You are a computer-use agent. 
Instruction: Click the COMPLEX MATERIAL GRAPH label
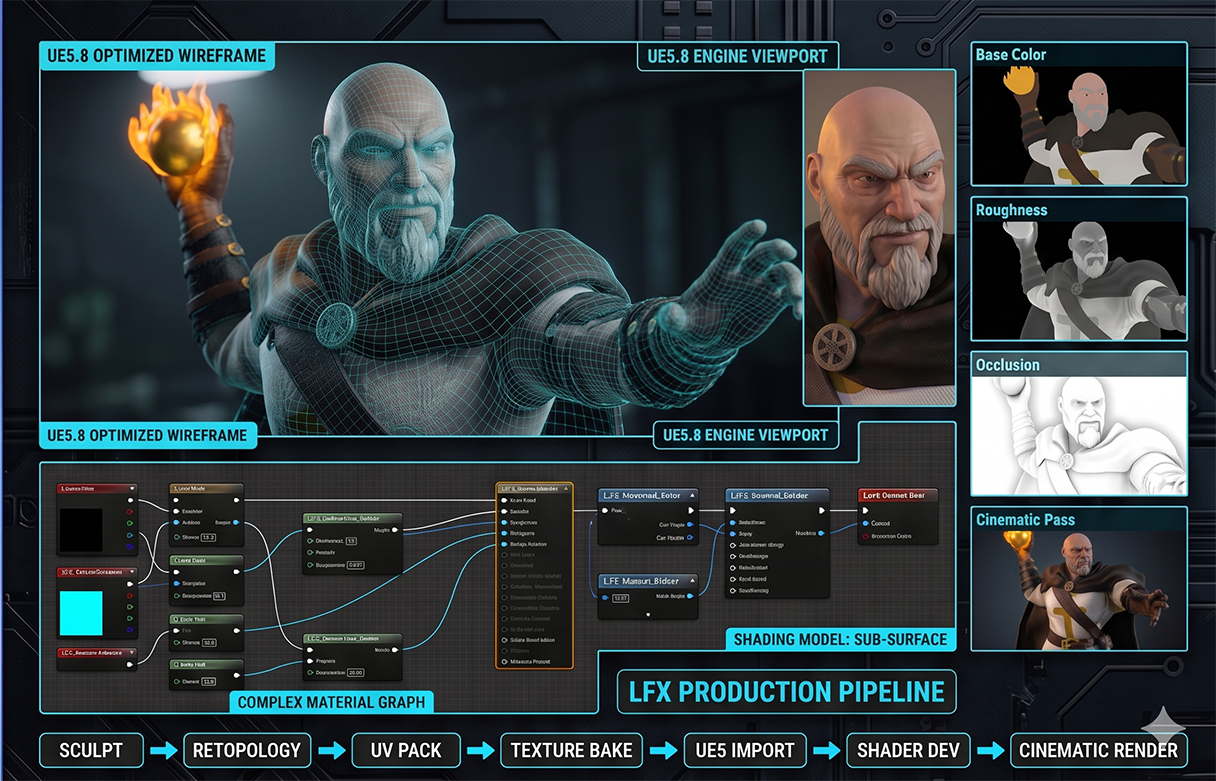331,702
